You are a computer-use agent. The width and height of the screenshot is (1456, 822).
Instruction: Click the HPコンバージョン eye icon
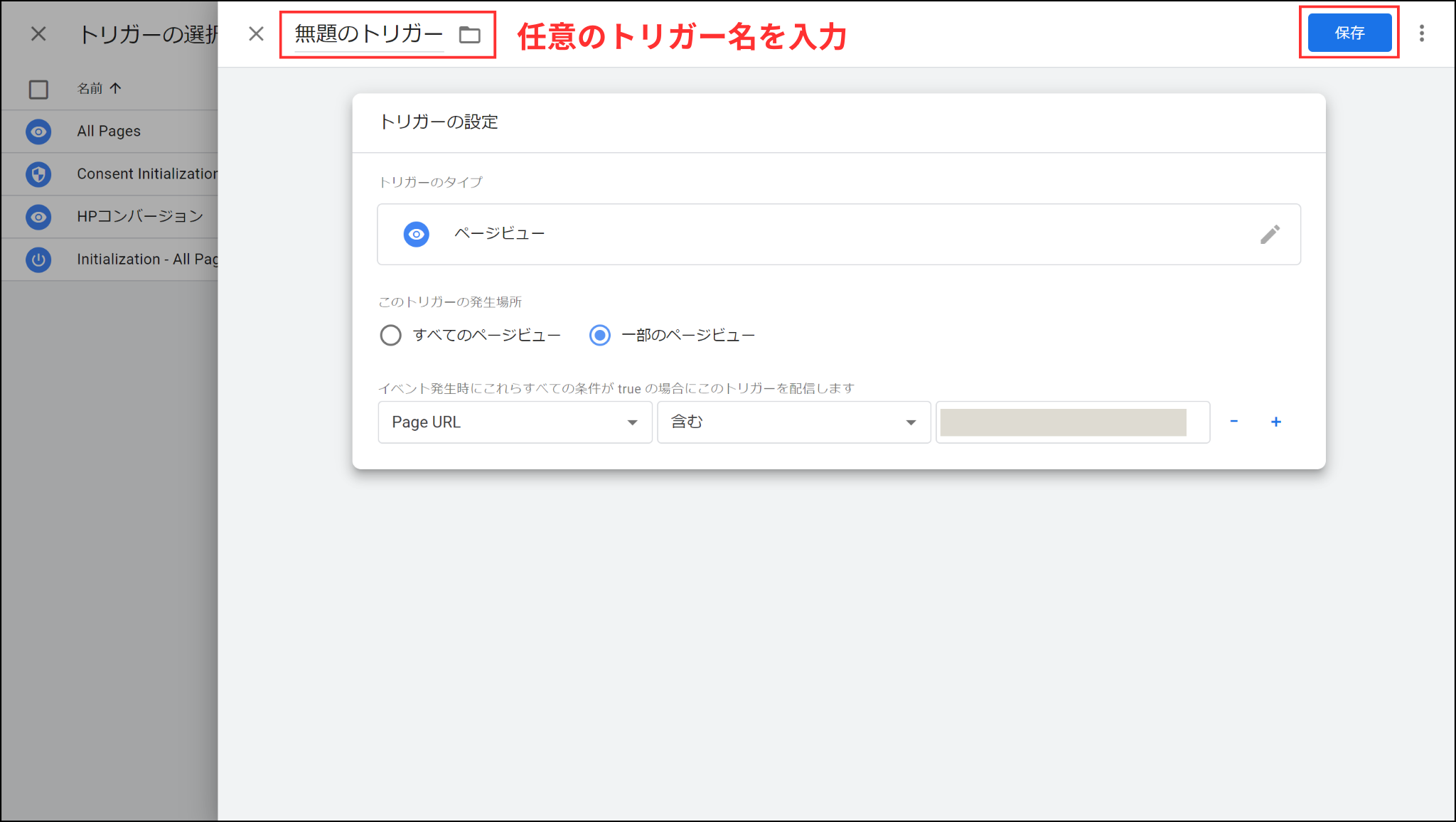(38, 217)
